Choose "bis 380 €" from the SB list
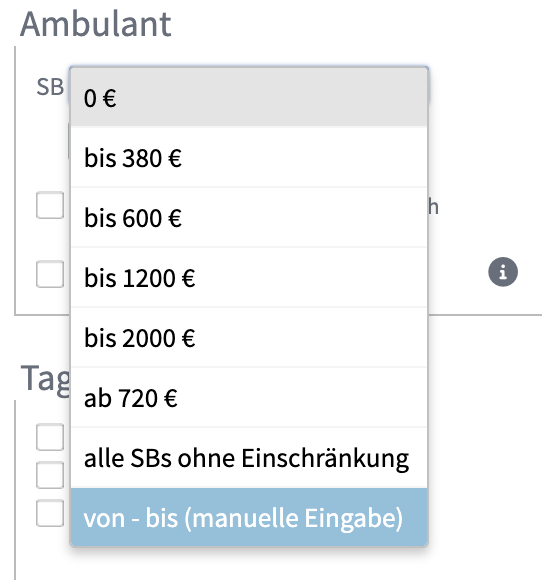 pyautogui.click(x=249, y=158)
